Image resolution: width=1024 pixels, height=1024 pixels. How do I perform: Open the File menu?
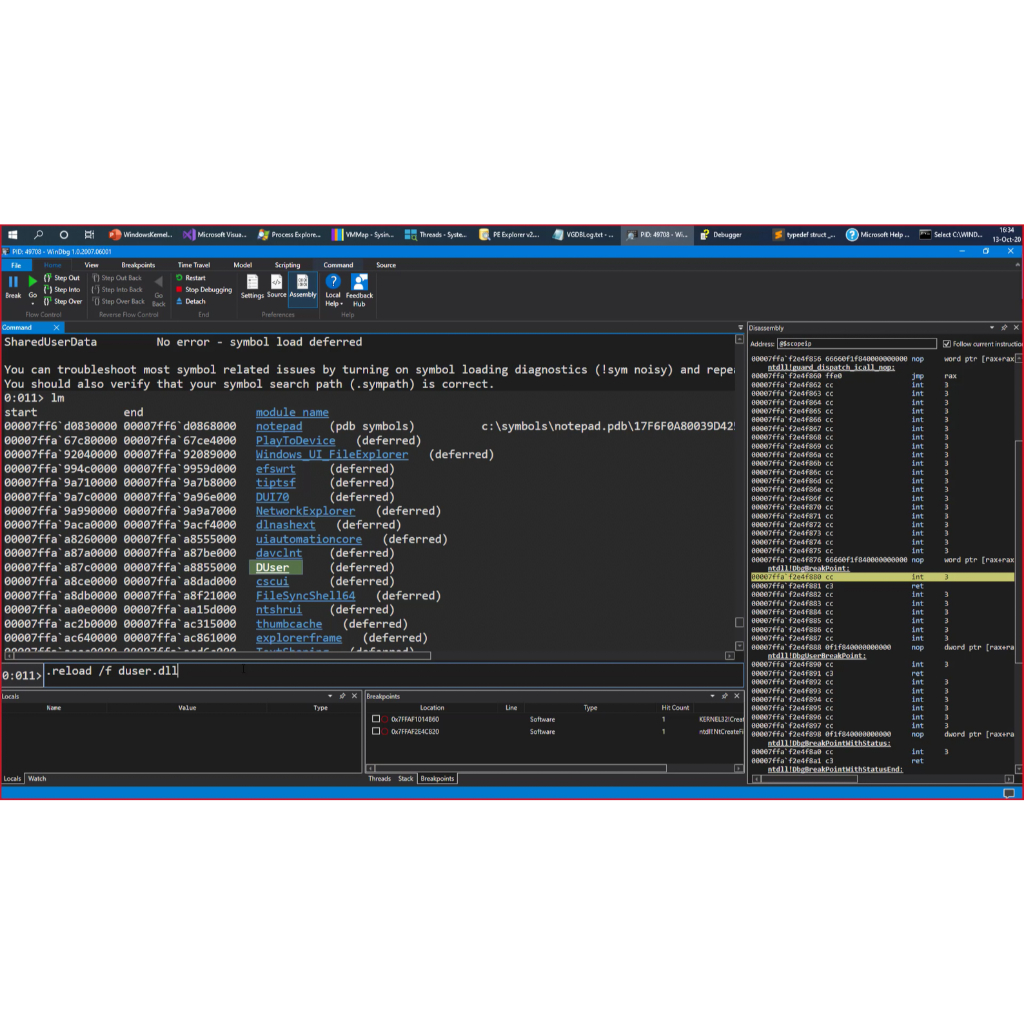pyautogui.click(x=16, y=265)
